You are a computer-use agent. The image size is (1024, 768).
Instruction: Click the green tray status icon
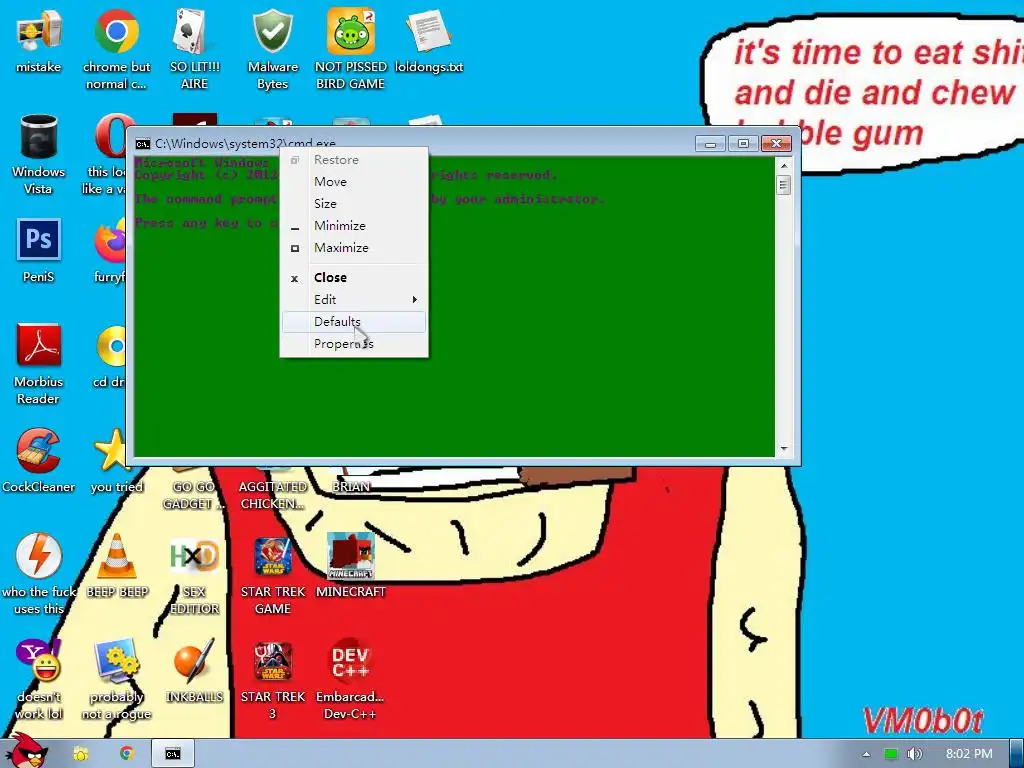(x=890, y=754)
